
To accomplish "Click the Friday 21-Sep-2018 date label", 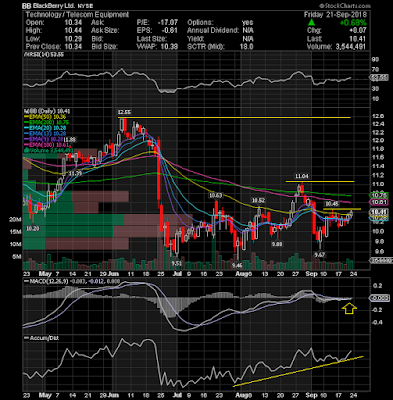I will point(335,15).
